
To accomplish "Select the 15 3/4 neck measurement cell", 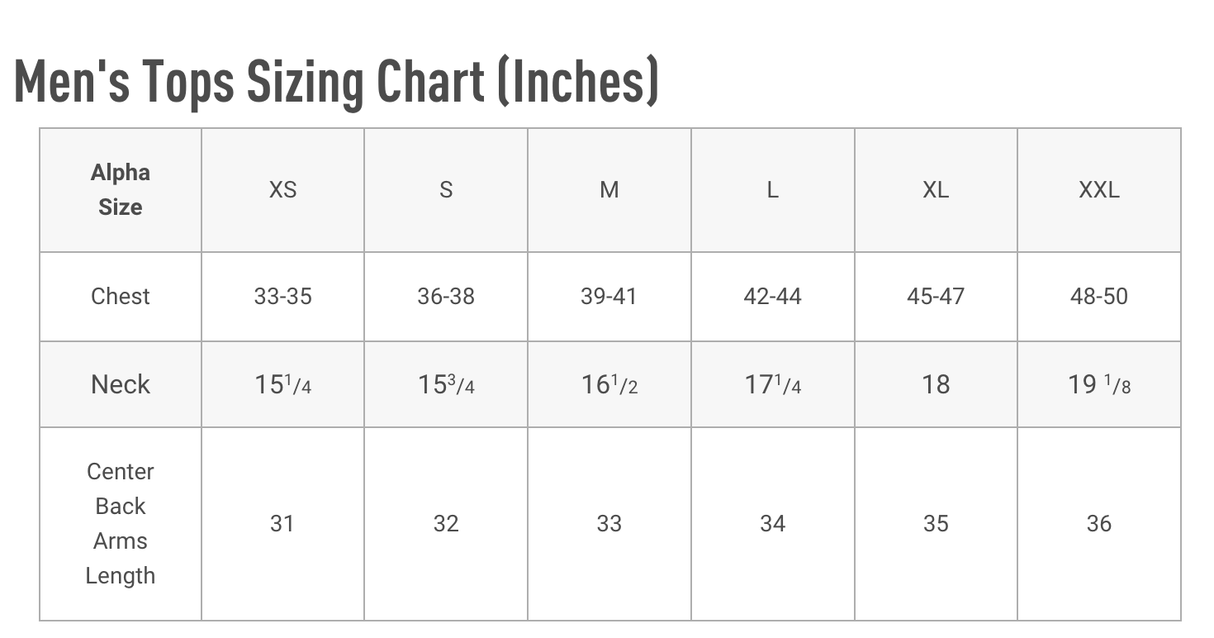I will tap(446, 384).
